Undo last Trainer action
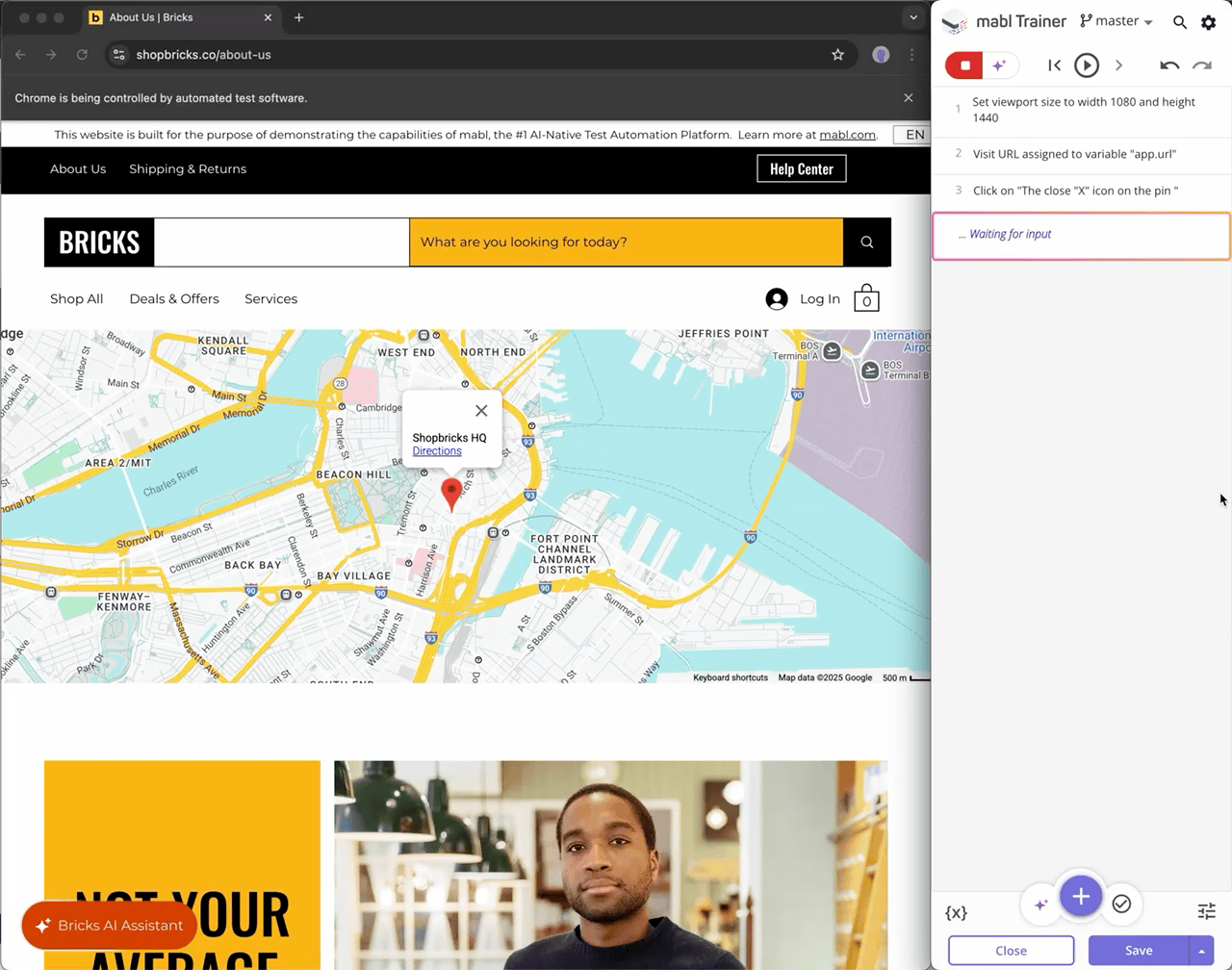This screenshot has width=1232, height=970. 1169,65
